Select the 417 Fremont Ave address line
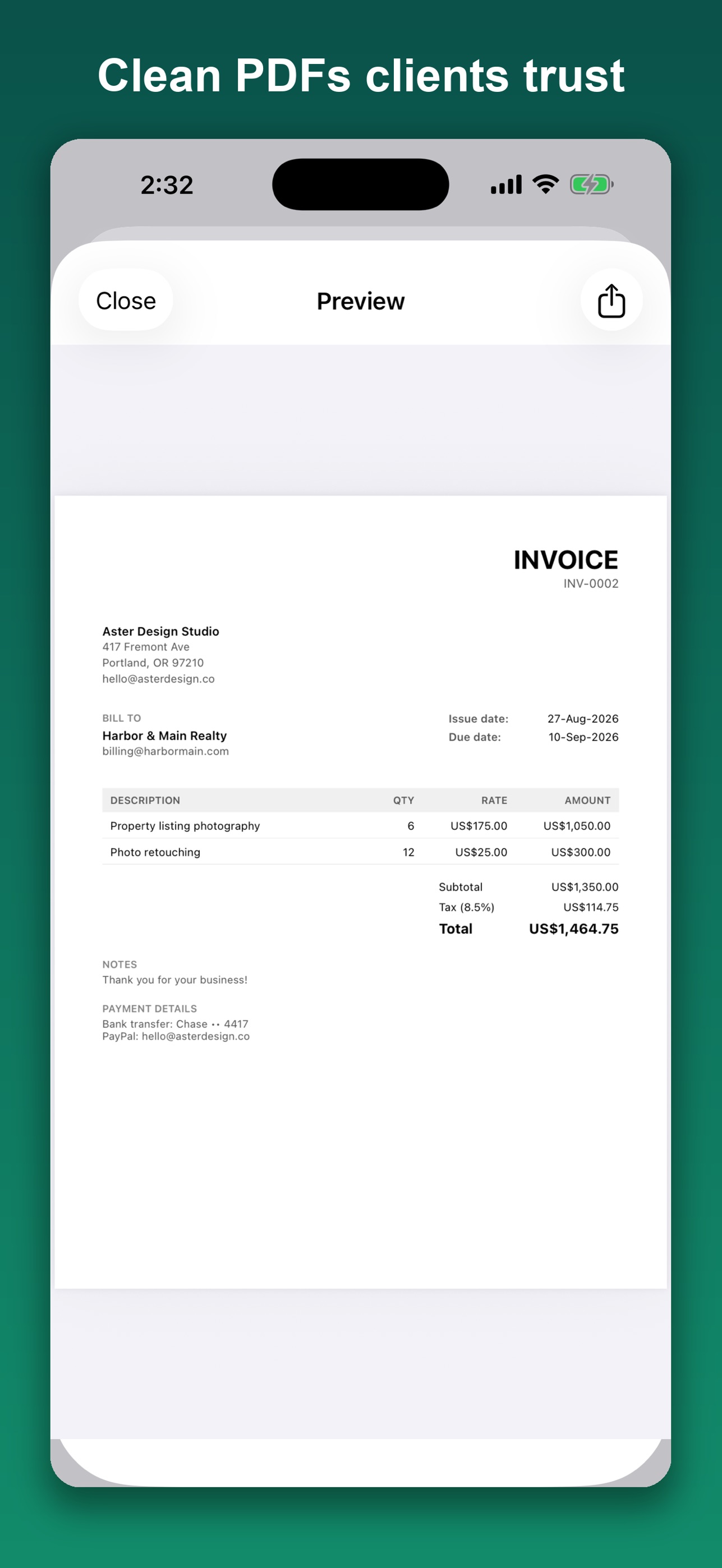The width and height of the screenshot is (722, 1568). pyautogui.click(x=145, y=647)
